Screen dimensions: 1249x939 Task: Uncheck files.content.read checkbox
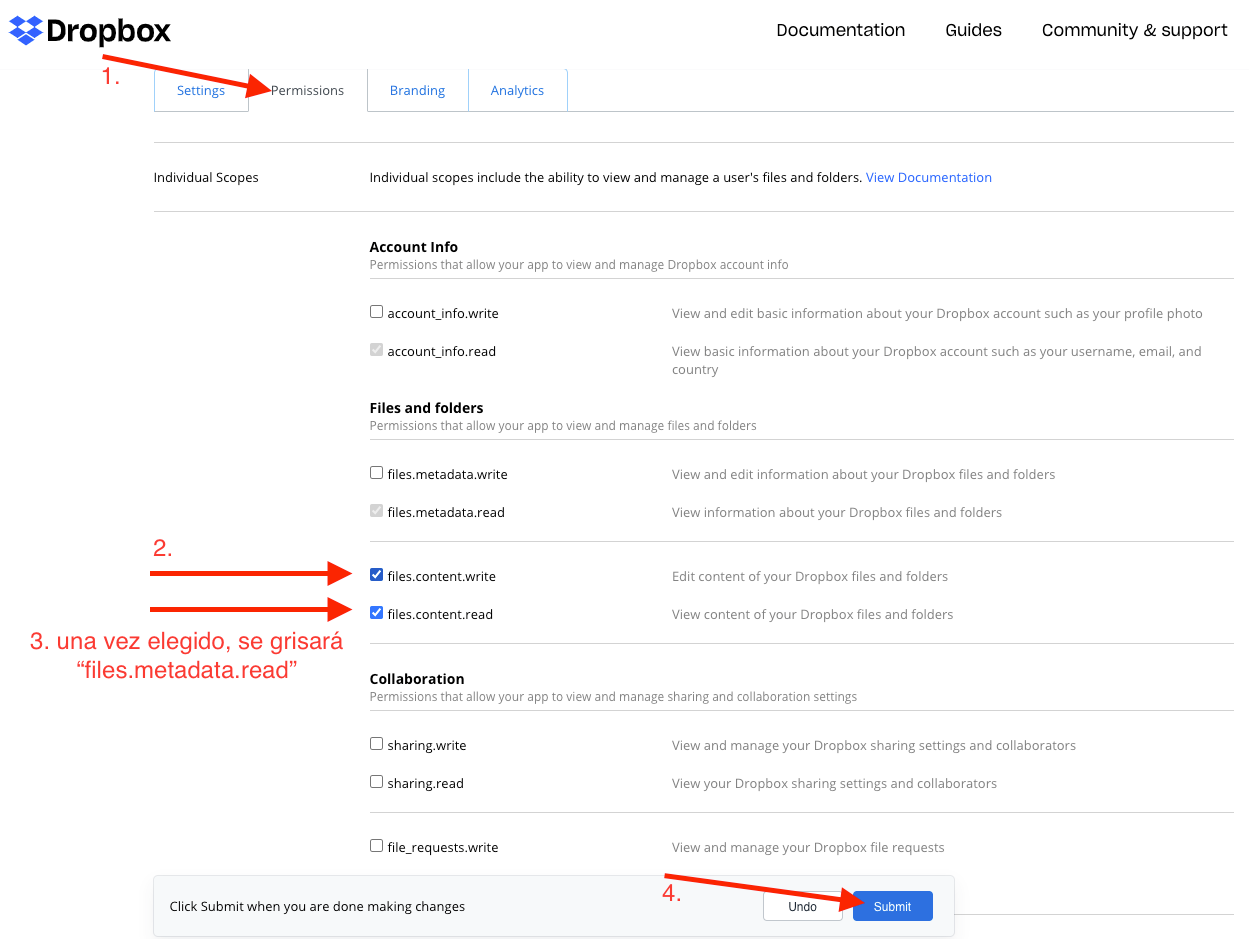coord(376,613)
